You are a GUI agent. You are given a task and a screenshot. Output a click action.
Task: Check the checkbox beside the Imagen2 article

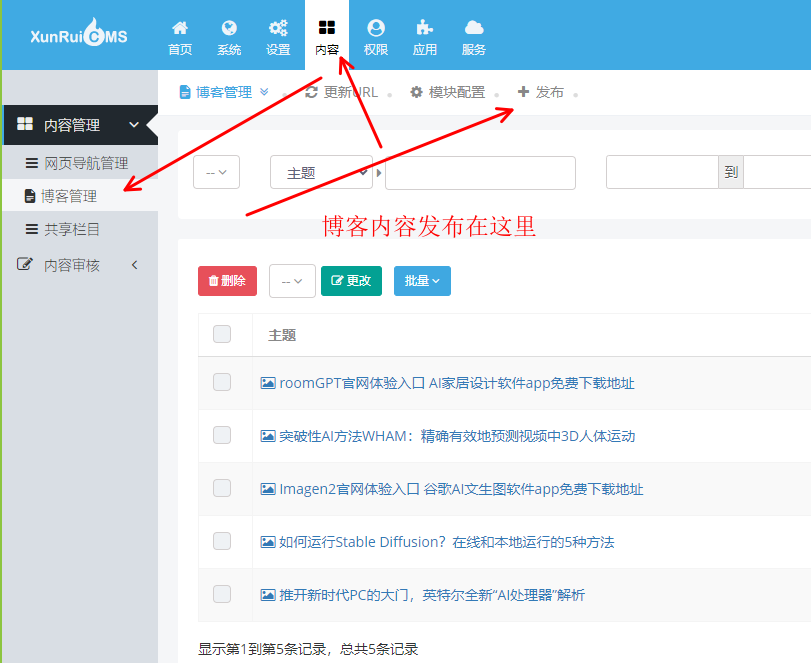[x=221, y=488]
